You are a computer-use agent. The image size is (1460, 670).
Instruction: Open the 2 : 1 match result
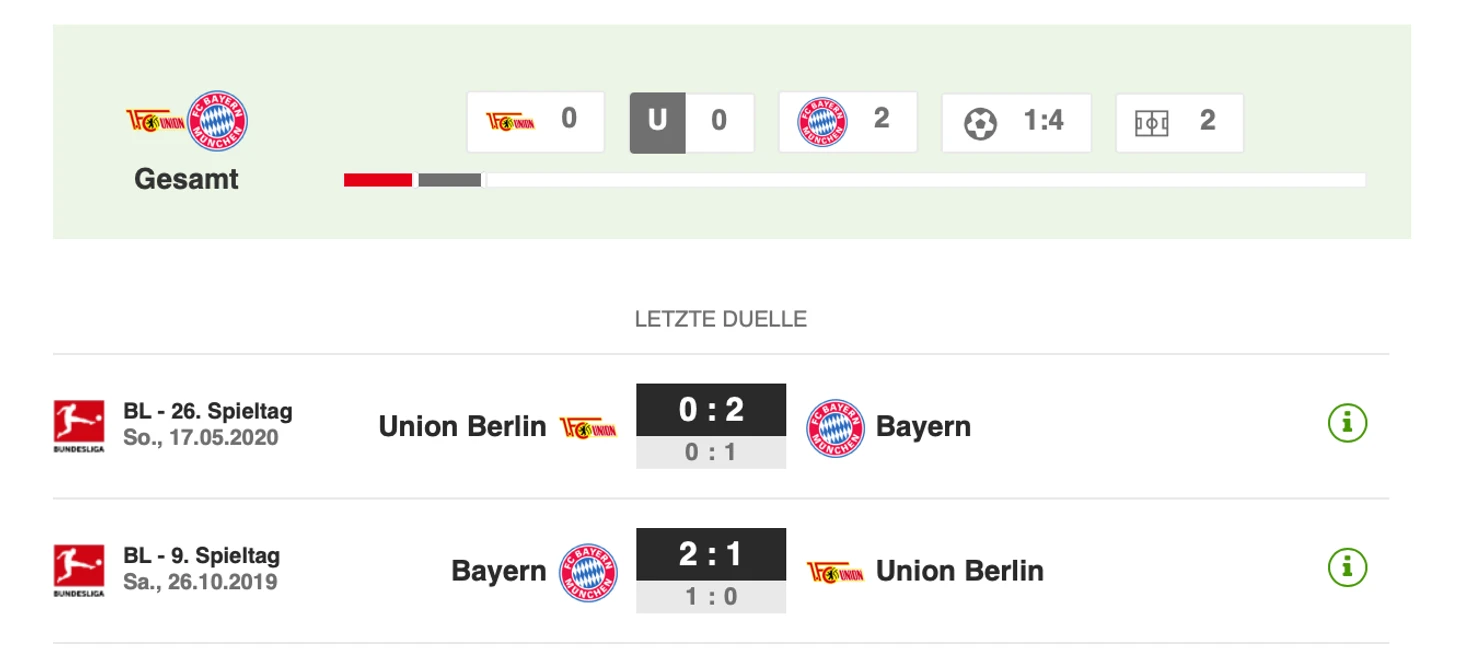[710, 554]
